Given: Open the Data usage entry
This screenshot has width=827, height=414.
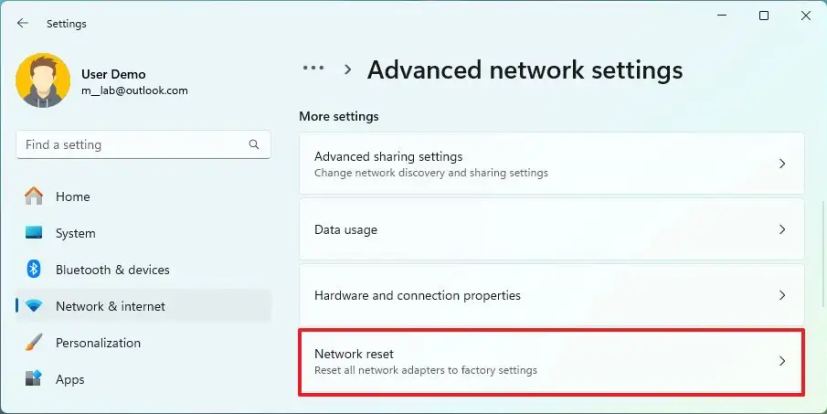Looking at the screenshot, I should pos(552,229).
